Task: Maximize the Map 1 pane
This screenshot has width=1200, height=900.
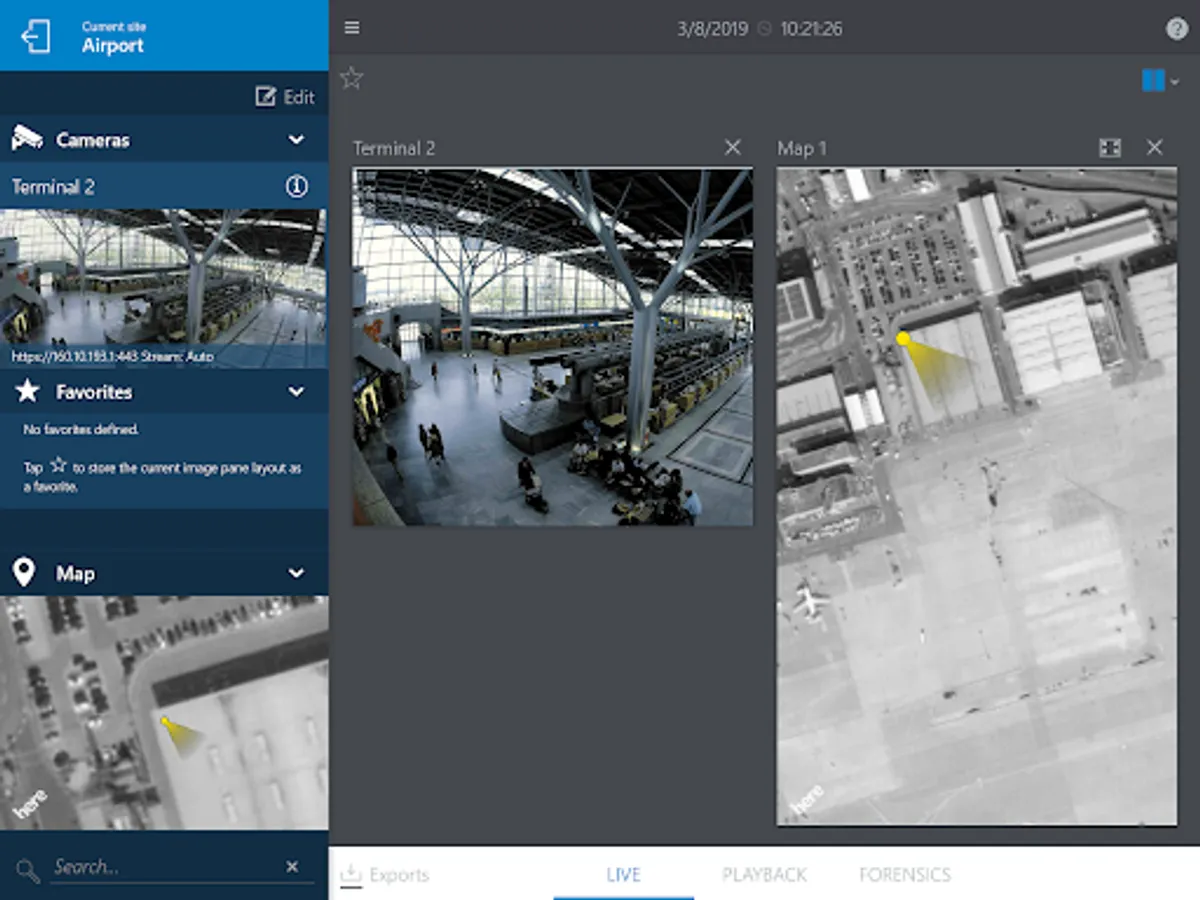Action: click(x=1110, y=148)
